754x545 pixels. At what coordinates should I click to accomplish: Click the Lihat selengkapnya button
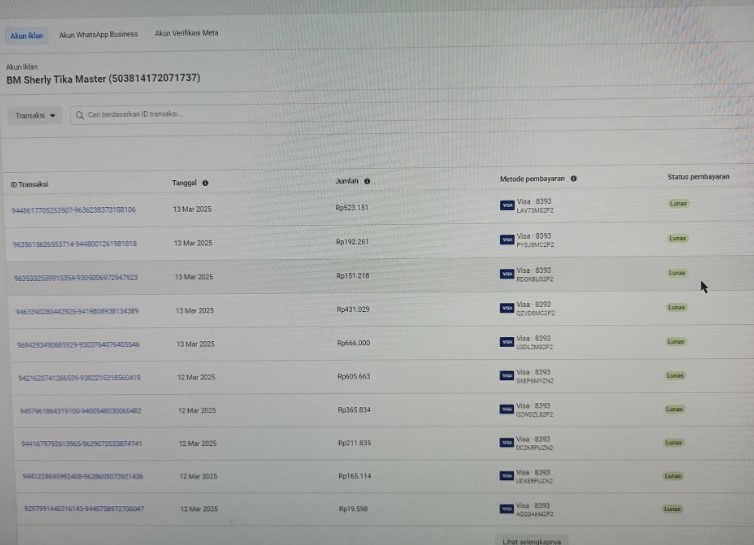pos(531,540)
